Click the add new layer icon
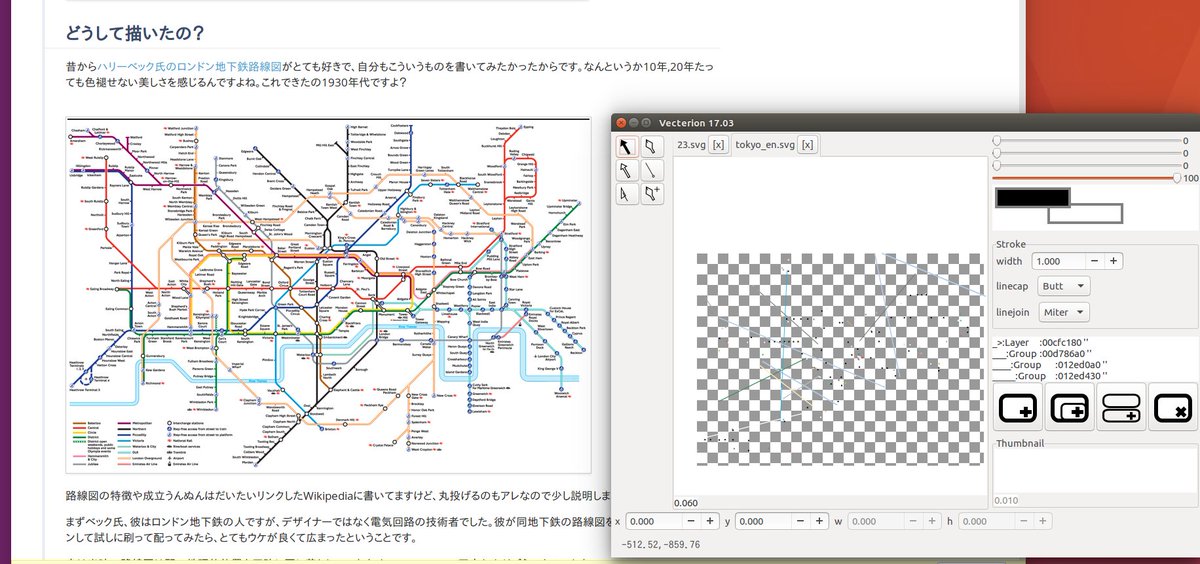1200x564 pixels. [x=1019, y=407]
